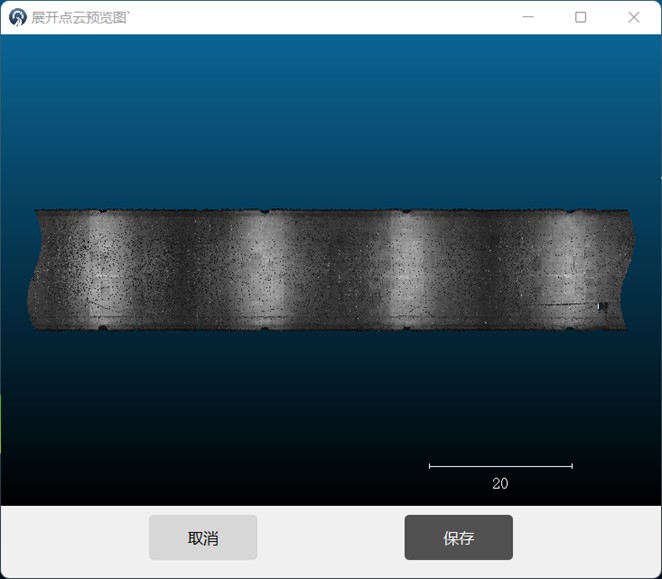Click the leftmost notch on point cloud top edge

(x=100, y=211)
